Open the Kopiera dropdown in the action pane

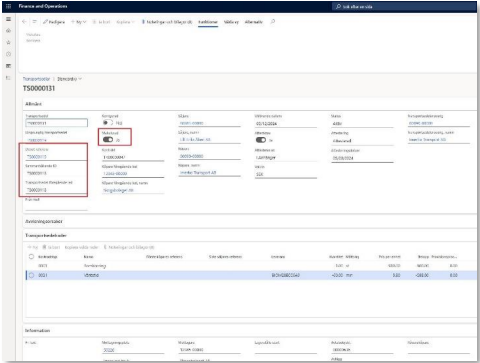coord(125,22)
